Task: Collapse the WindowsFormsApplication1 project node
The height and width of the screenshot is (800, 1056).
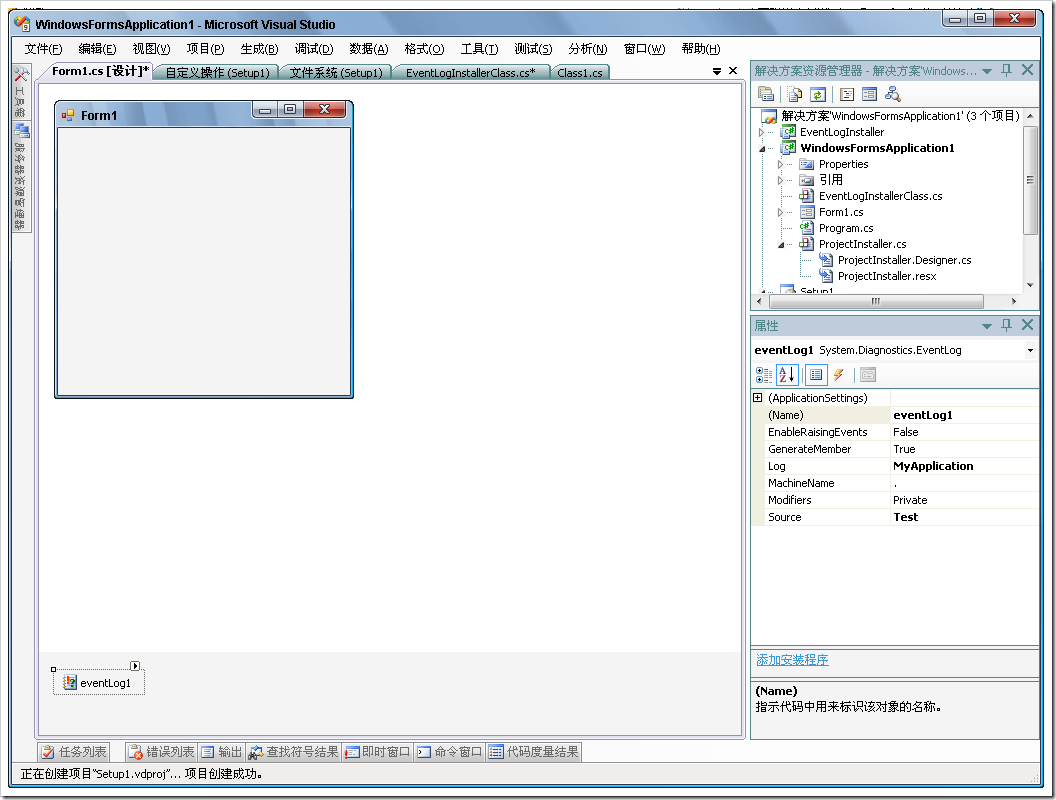Action: tap(762, 148)
